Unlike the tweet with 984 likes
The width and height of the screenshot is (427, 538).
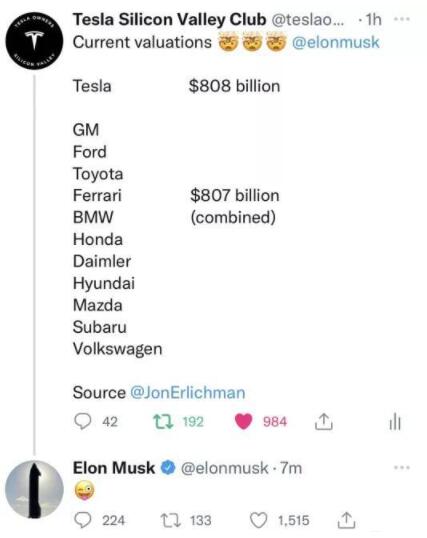244,421
